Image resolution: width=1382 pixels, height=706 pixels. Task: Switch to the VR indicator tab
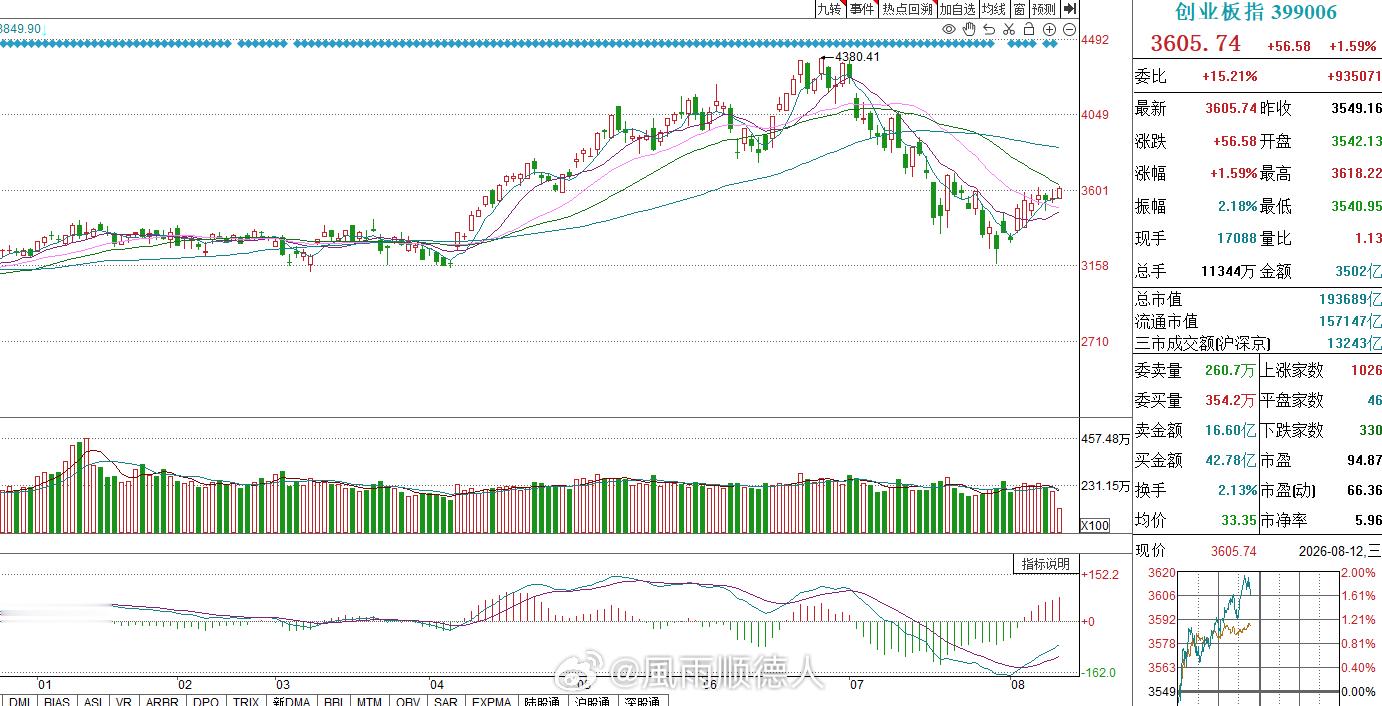(x=126, y=702)
